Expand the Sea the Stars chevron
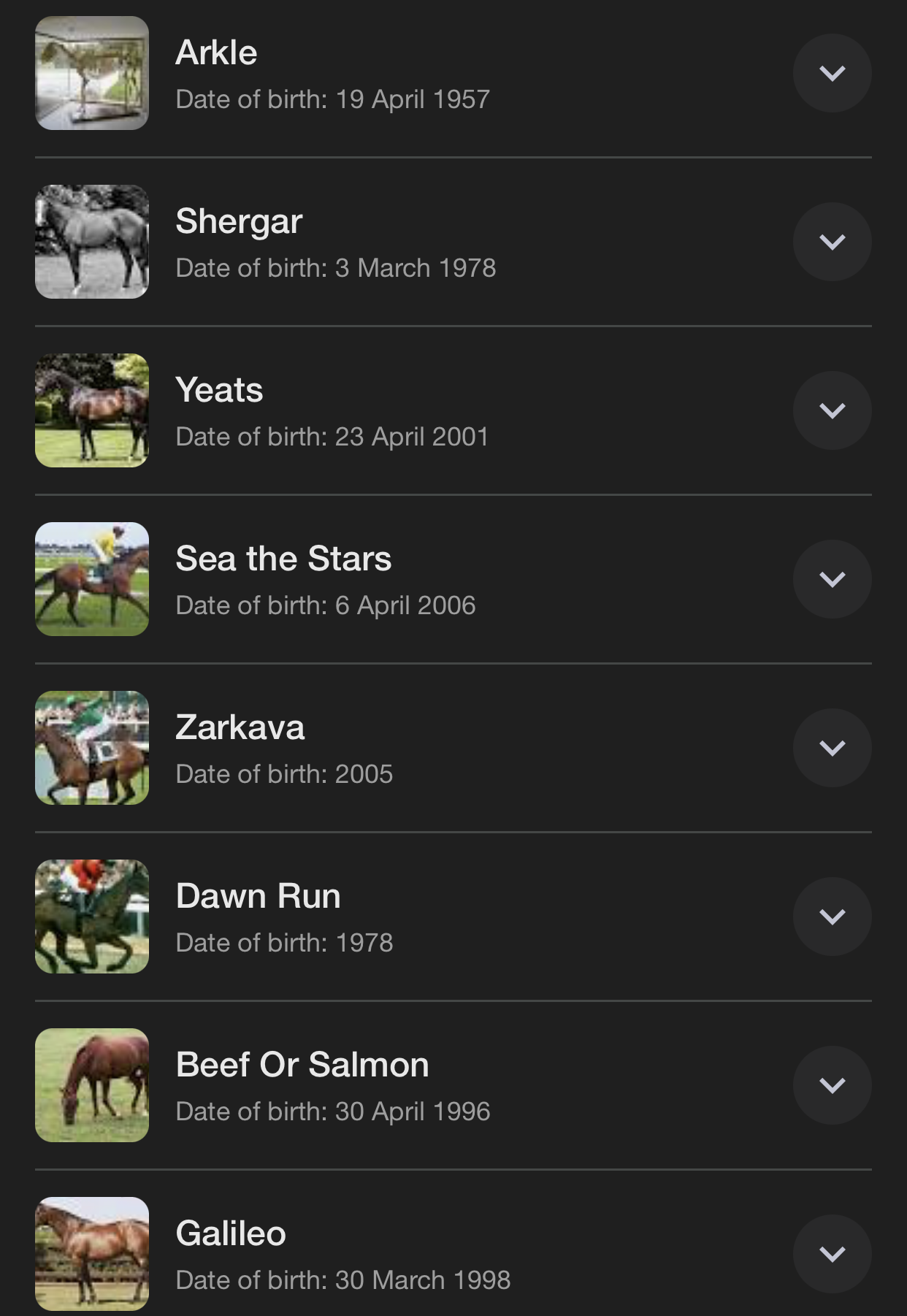 (832, 579)
